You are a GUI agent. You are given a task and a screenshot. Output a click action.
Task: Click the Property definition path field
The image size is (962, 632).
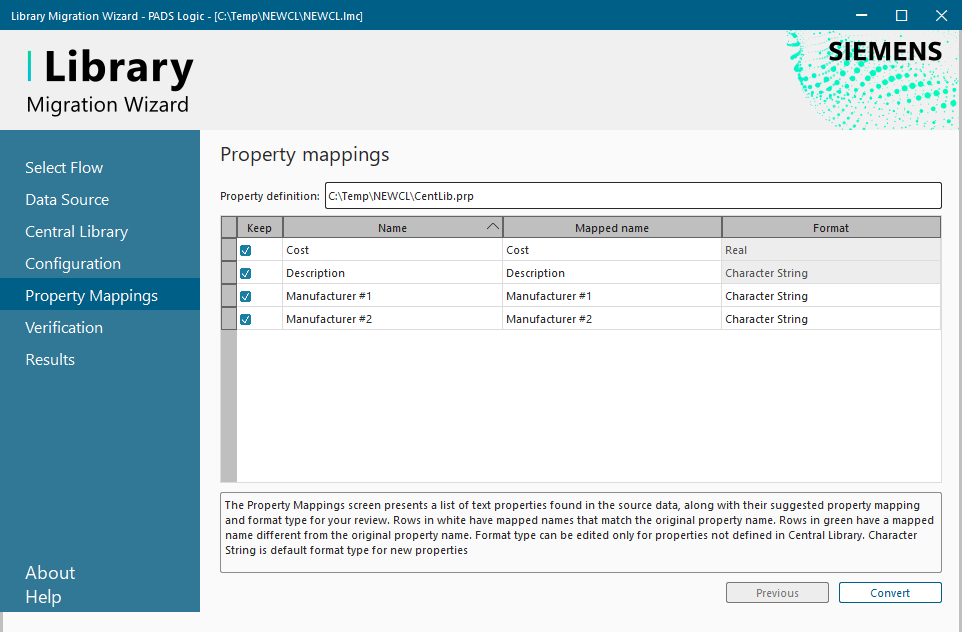pyautogui.click(x=632, y=196)
